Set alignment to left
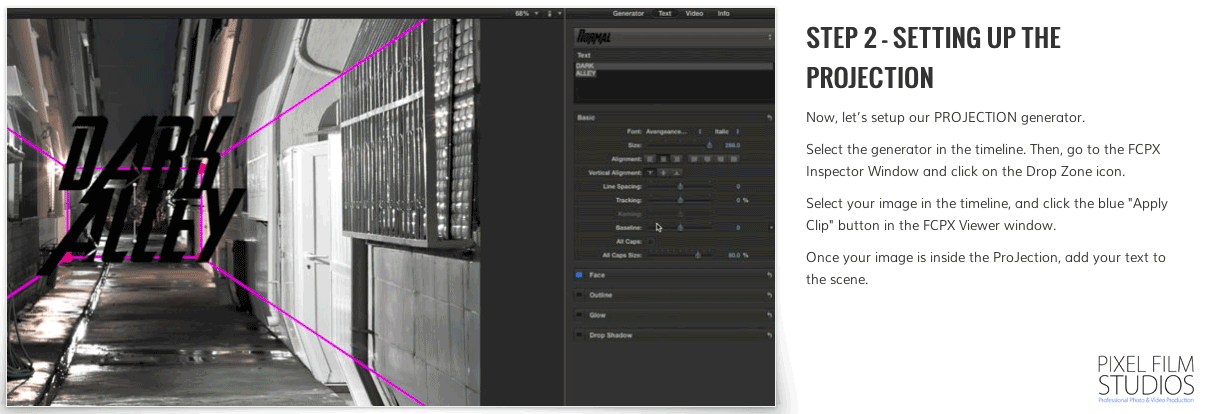 click(x=650, y=158)
